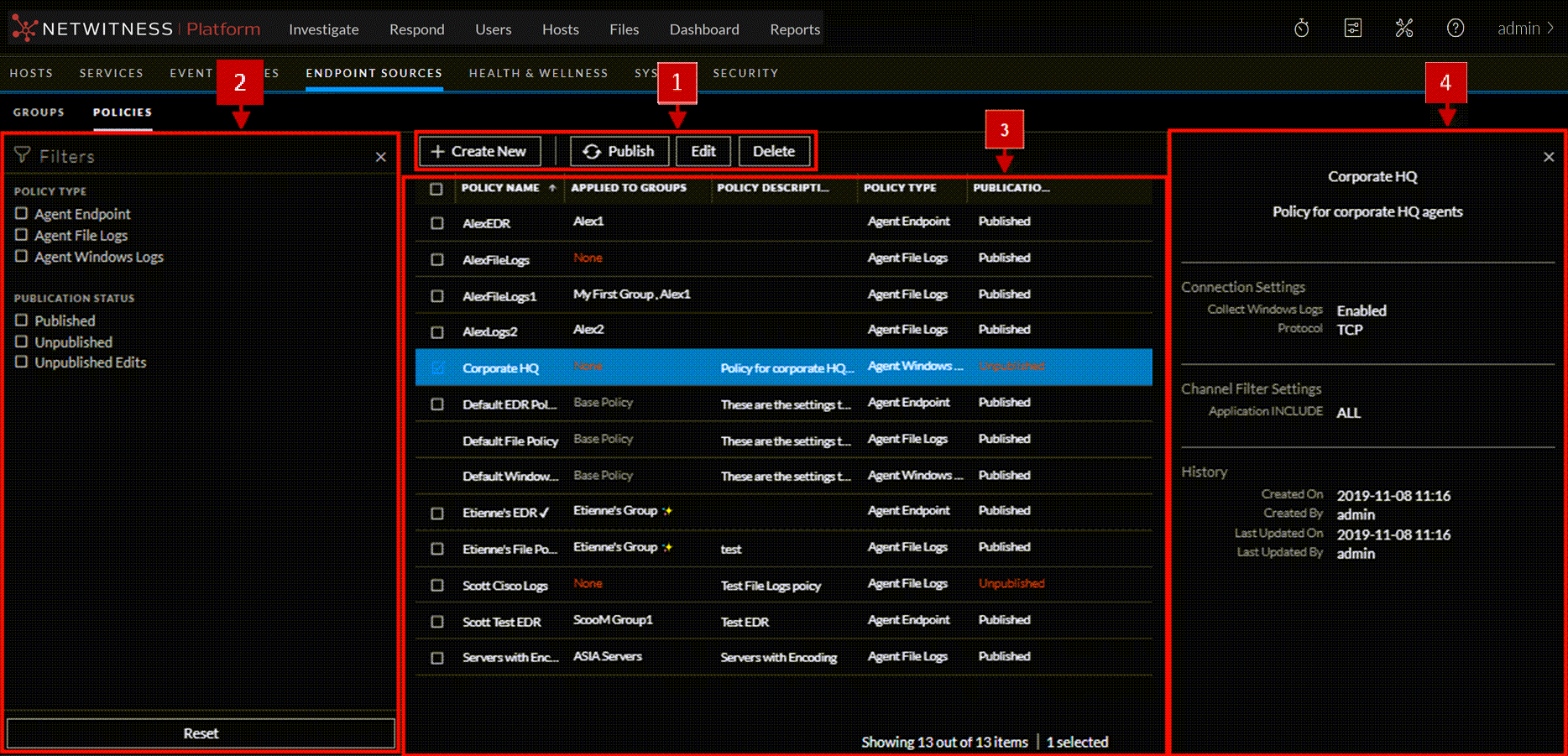Reset all filters
This screenshot has width=1568, height=756.
[201, 733]
